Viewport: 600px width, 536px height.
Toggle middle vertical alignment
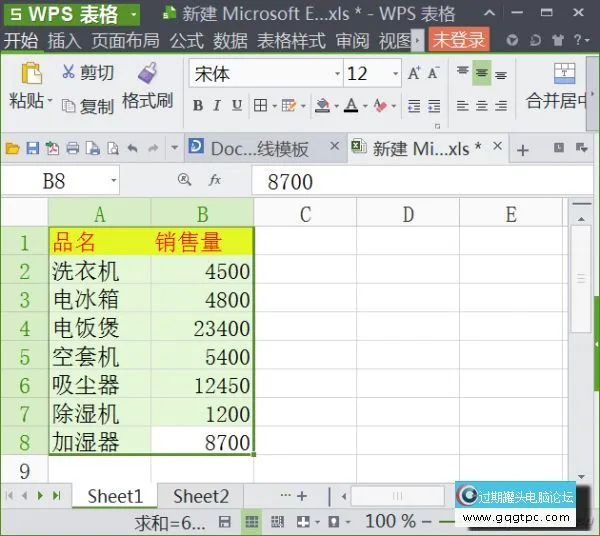click(482, 72)
